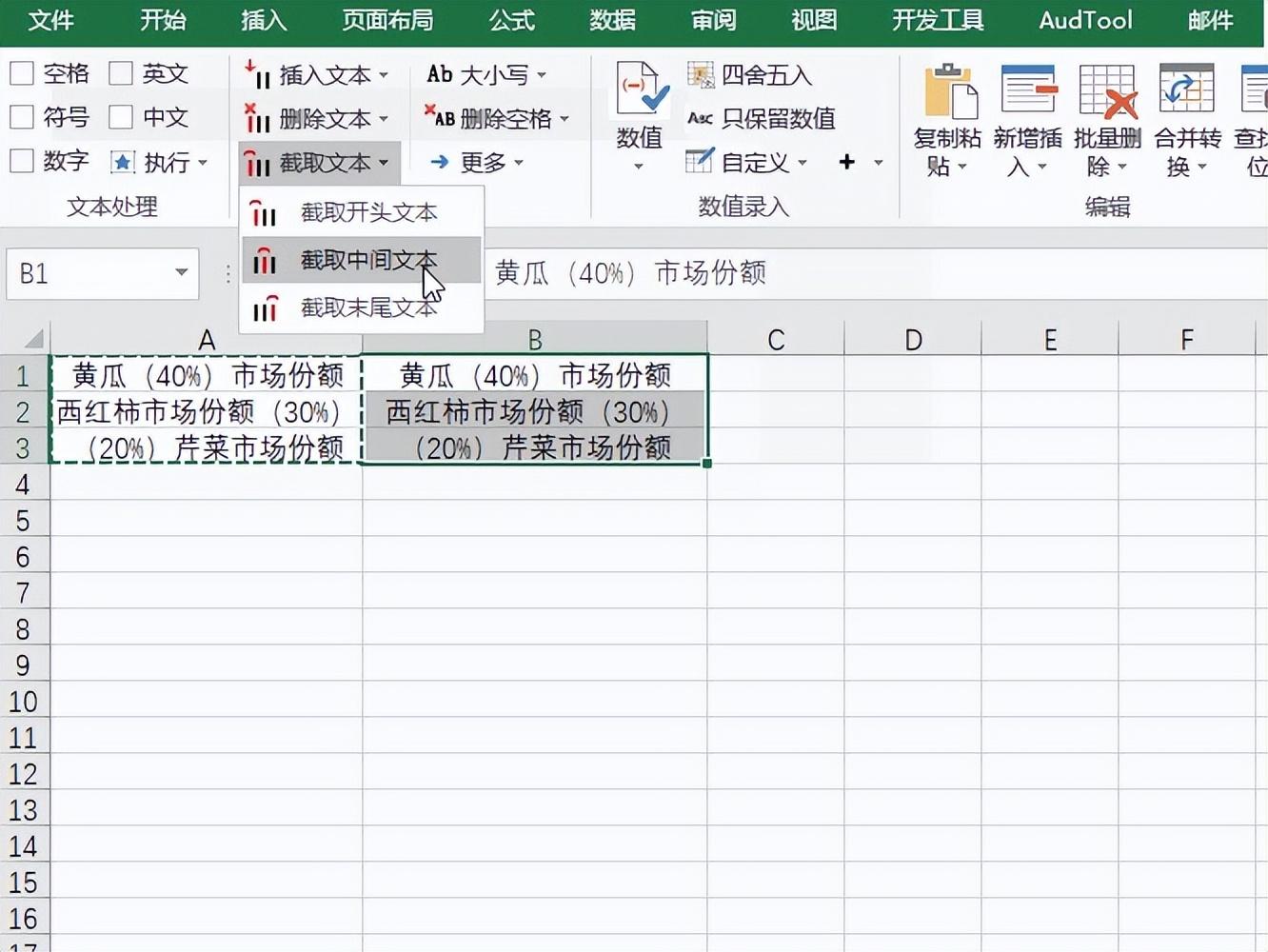Click cell A1 黄瓜（40%）市场份额
Screen dimensions: 1268x952
(206, 375)
